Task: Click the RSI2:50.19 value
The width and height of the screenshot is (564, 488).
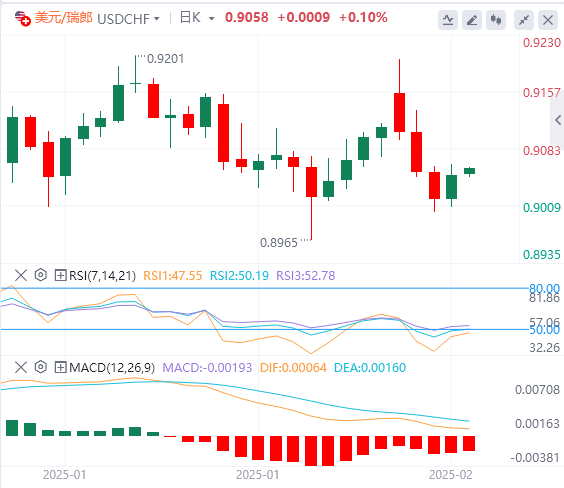Action: [239, 276]
